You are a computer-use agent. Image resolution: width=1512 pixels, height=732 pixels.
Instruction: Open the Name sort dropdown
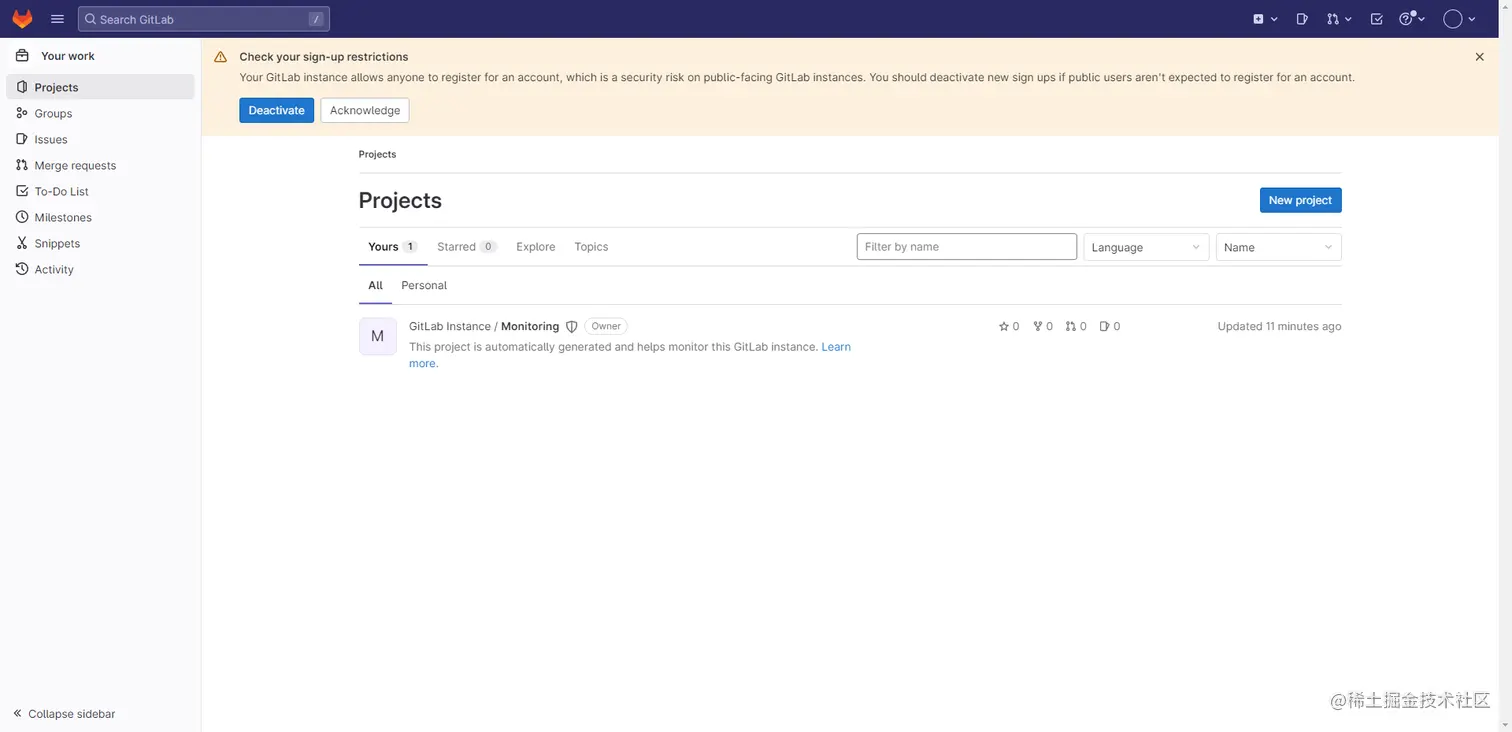[1278, 247]
